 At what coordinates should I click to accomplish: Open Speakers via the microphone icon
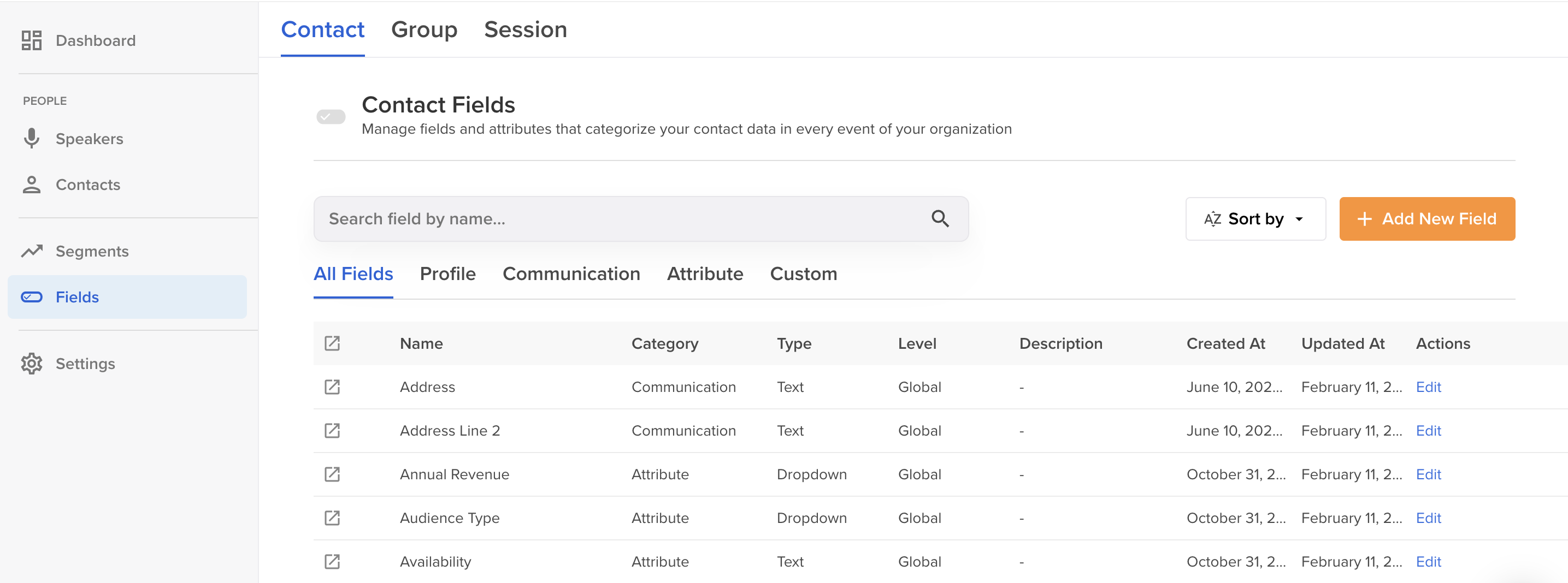coord(32,139)
